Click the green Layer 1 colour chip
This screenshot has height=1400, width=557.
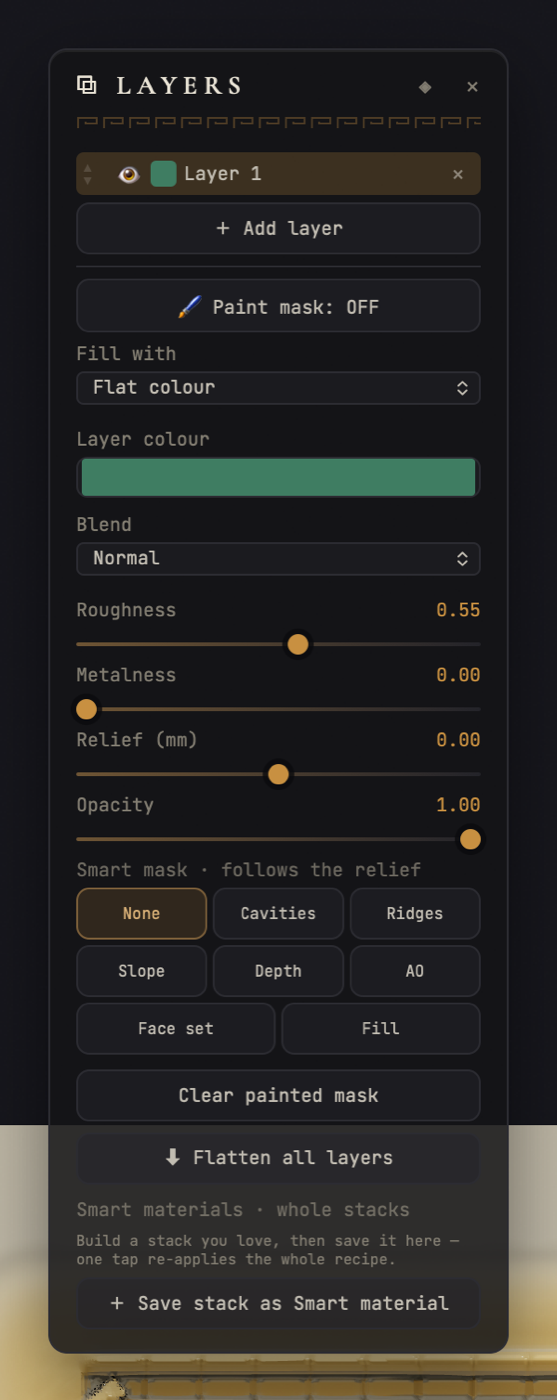(x=163, y=174)
